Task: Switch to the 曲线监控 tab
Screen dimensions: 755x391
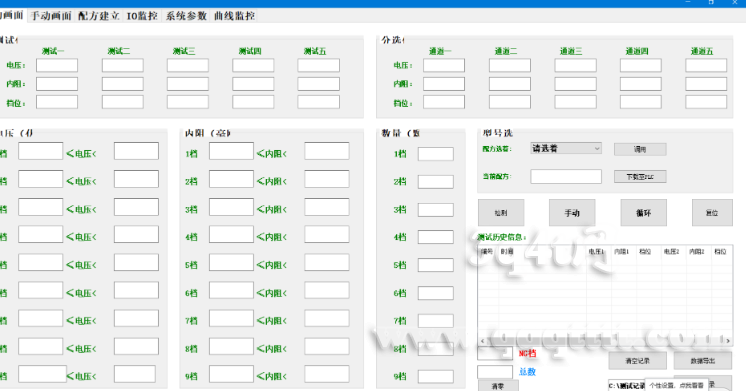Action: coord(234,16)
